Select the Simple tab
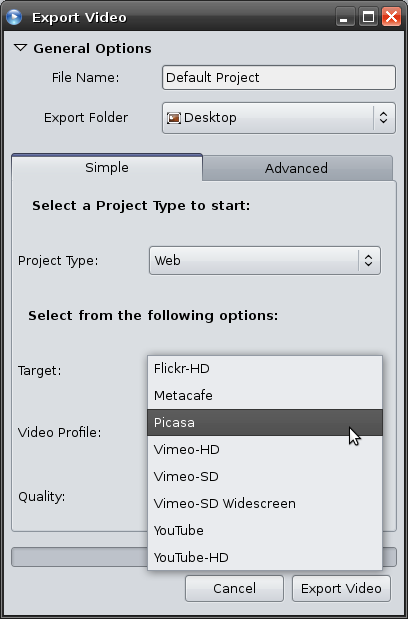Screen dimensions: 408x619 pyautogui.click(x=107, y=167)
